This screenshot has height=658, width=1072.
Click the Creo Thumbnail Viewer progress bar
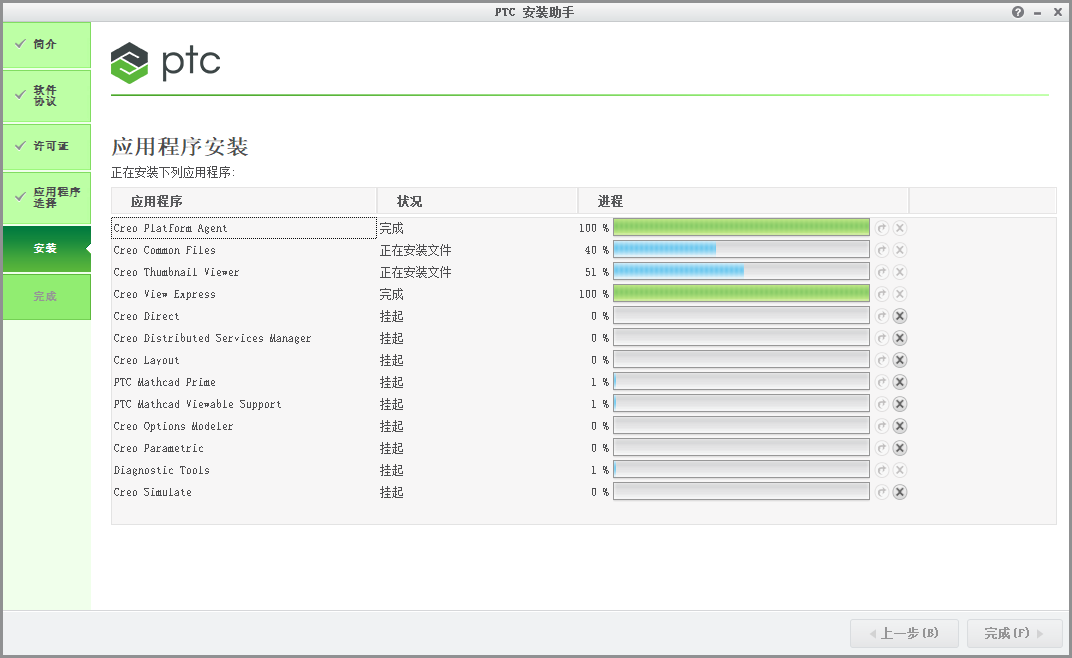pyautogui.click(x=740, y=271)
